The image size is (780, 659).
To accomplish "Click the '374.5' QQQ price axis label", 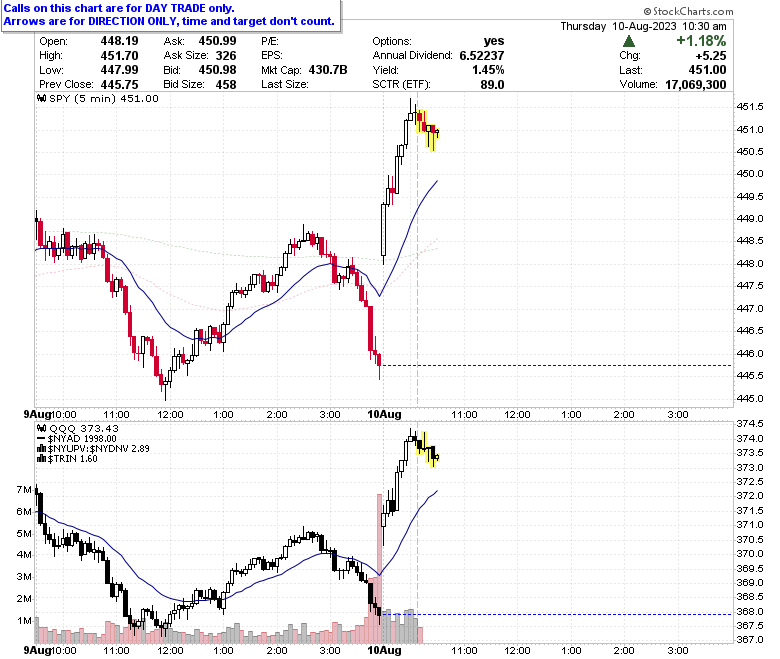I will click(749, 424).
